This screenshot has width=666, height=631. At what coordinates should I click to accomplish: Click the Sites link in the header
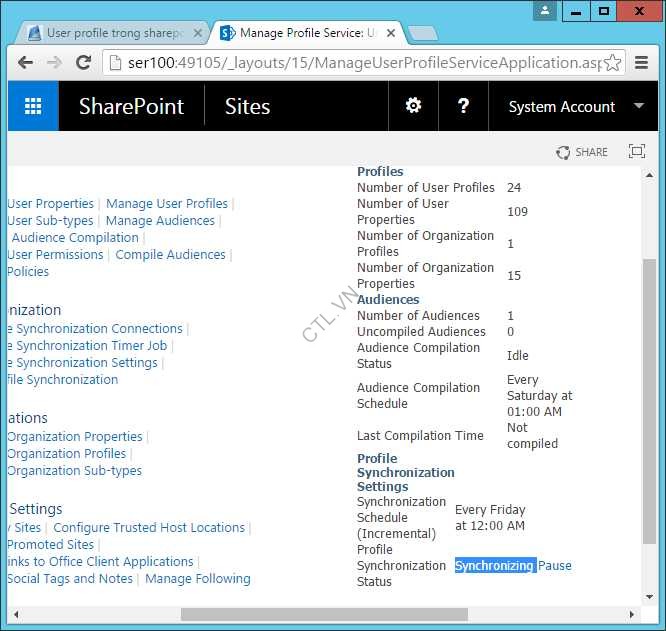pos(247,107)
